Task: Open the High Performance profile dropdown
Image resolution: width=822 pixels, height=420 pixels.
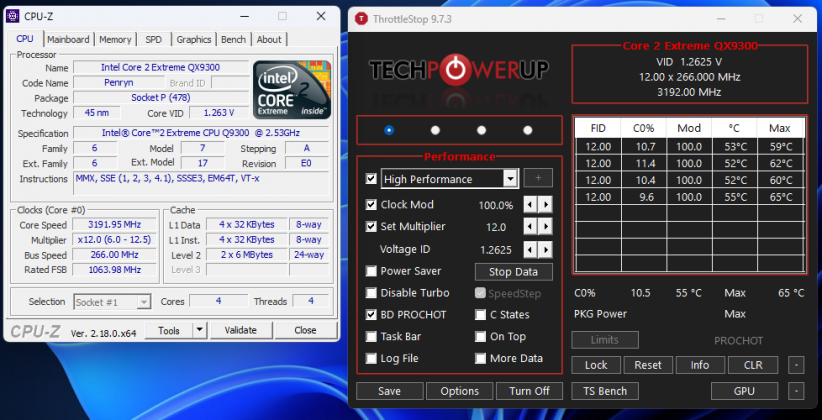Action: coord(510,179)
